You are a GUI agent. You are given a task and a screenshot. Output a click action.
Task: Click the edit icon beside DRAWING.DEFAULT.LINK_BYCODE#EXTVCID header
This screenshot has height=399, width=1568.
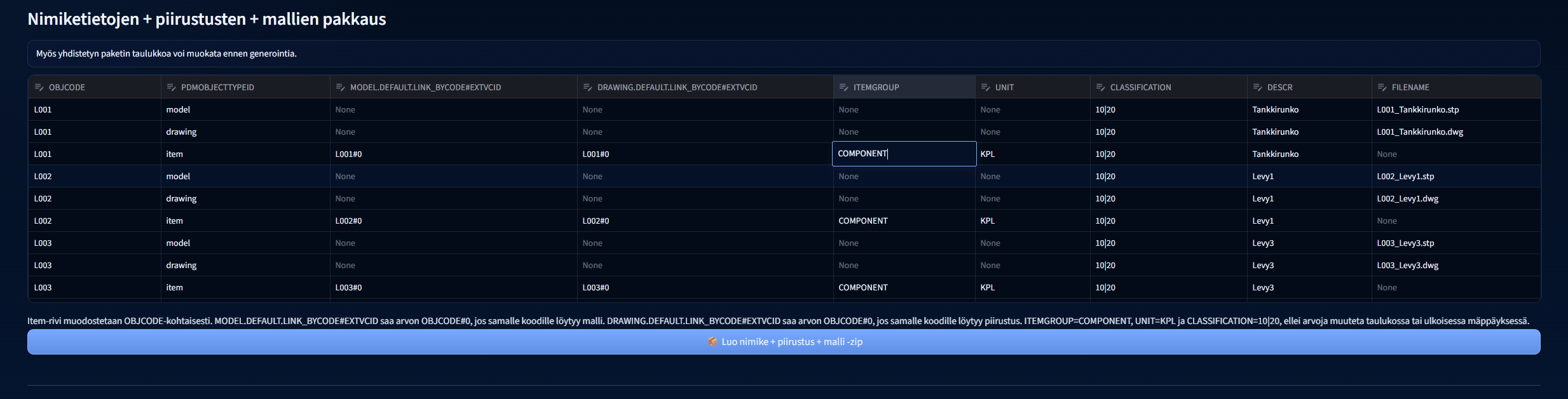[587, 87]
